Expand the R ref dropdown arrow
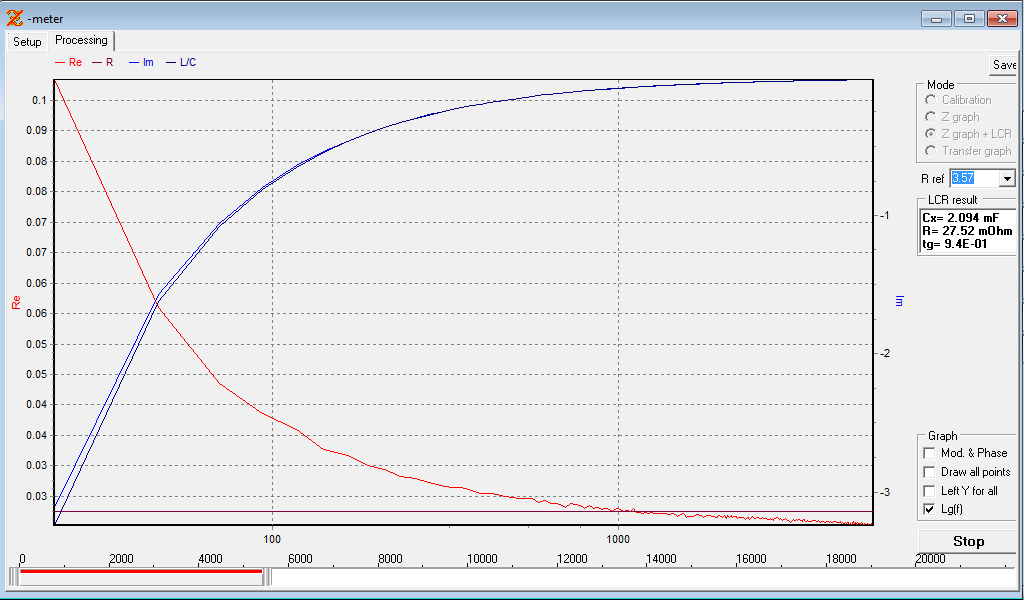This screenshot has height=600, width=1024. (1007, 178)
